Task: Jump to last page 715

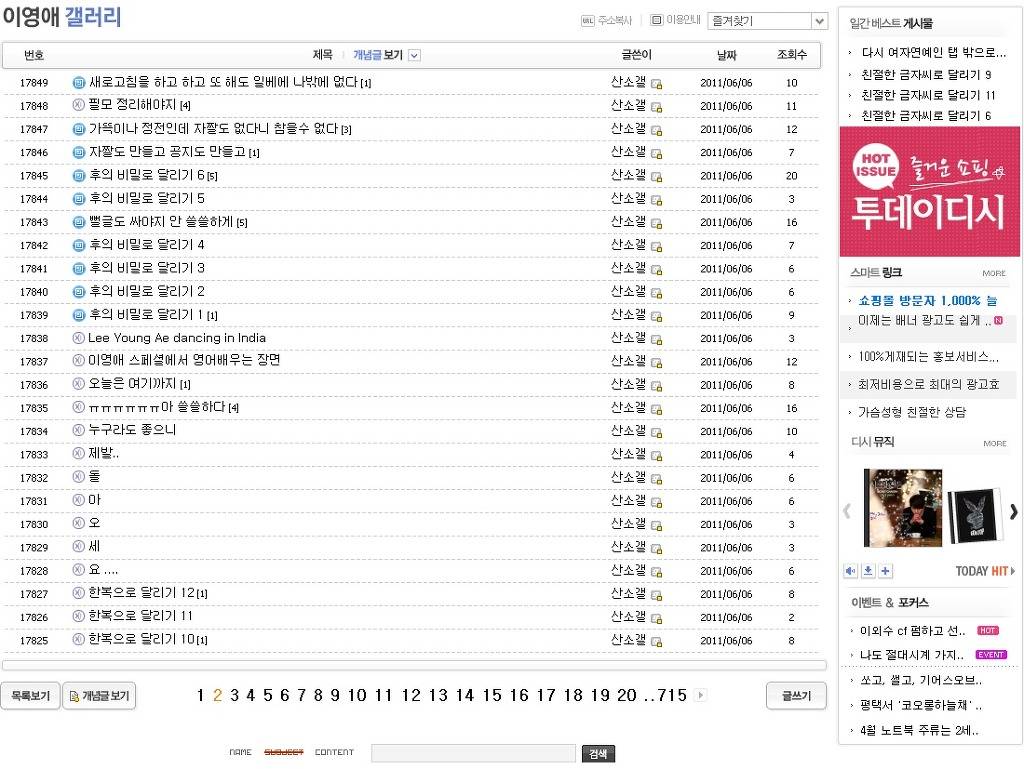Action: pyautogui.click(x=672, y=696)
